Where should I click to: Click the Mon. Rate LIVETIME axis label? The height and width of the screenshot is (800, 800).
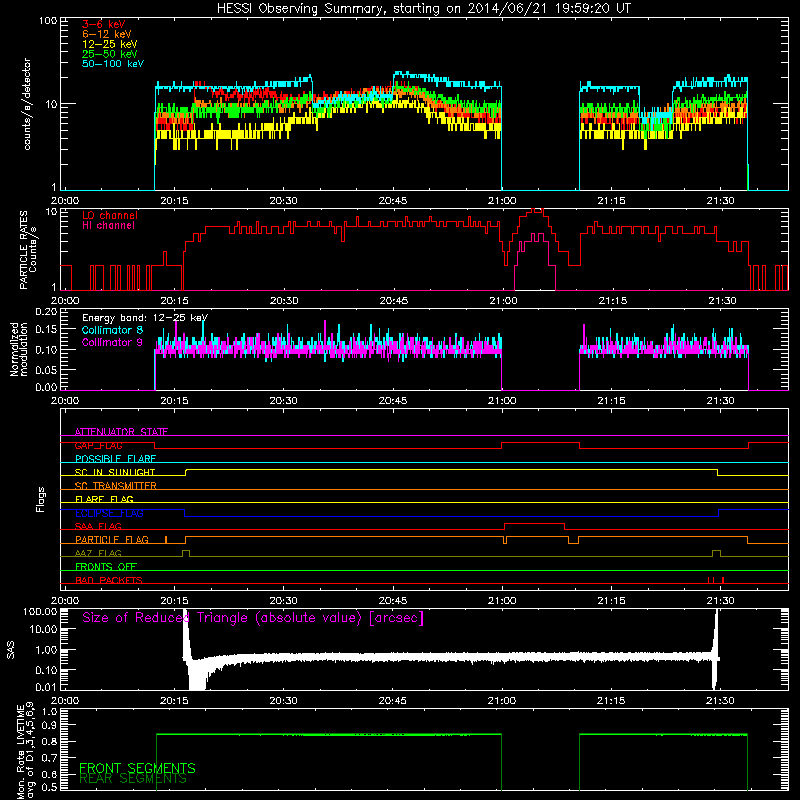26,751
